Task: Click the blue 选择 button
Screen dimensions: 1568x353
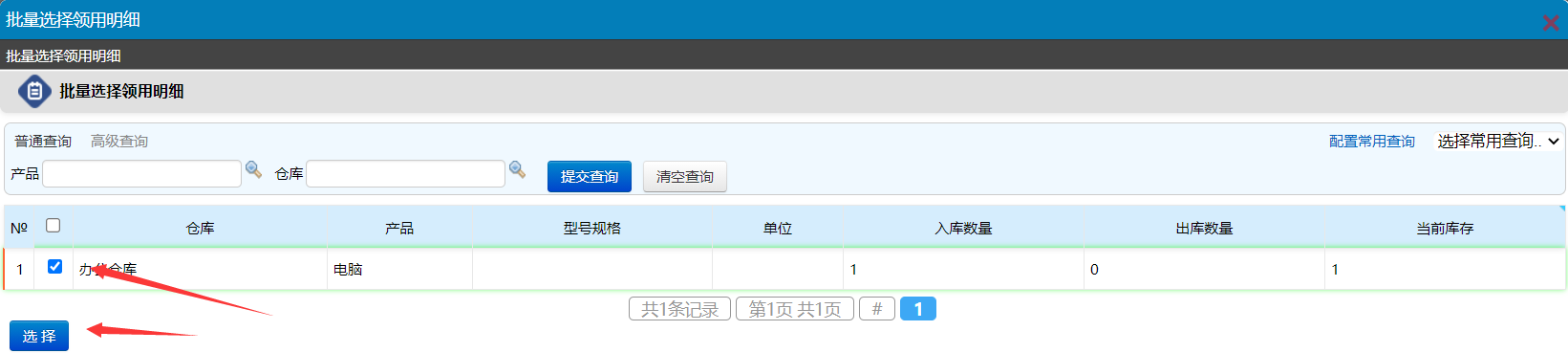Action: (x=39, y=336)
